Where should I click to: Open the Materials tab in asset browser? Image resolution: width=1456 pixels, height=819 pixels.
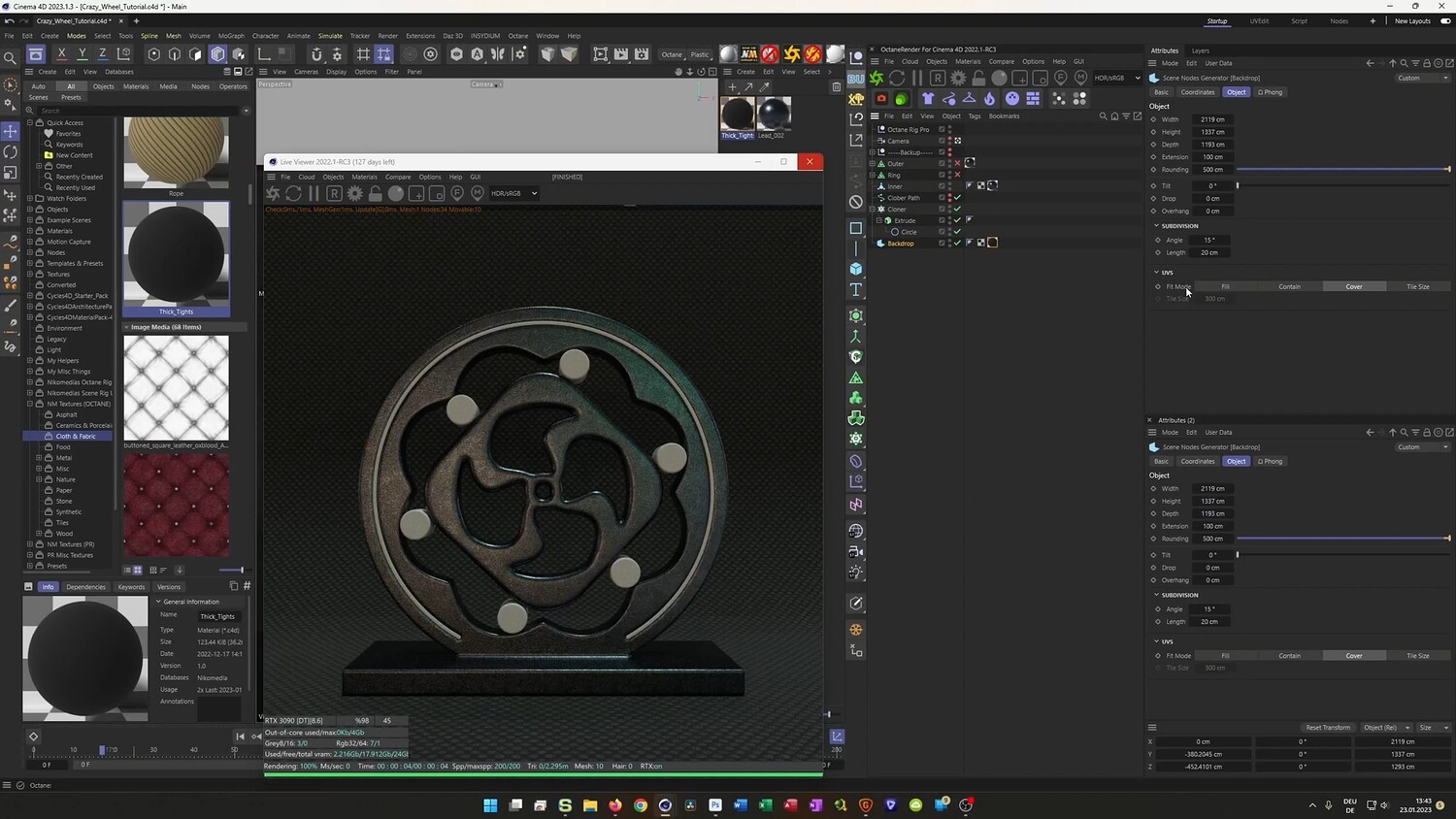[136, 86]
